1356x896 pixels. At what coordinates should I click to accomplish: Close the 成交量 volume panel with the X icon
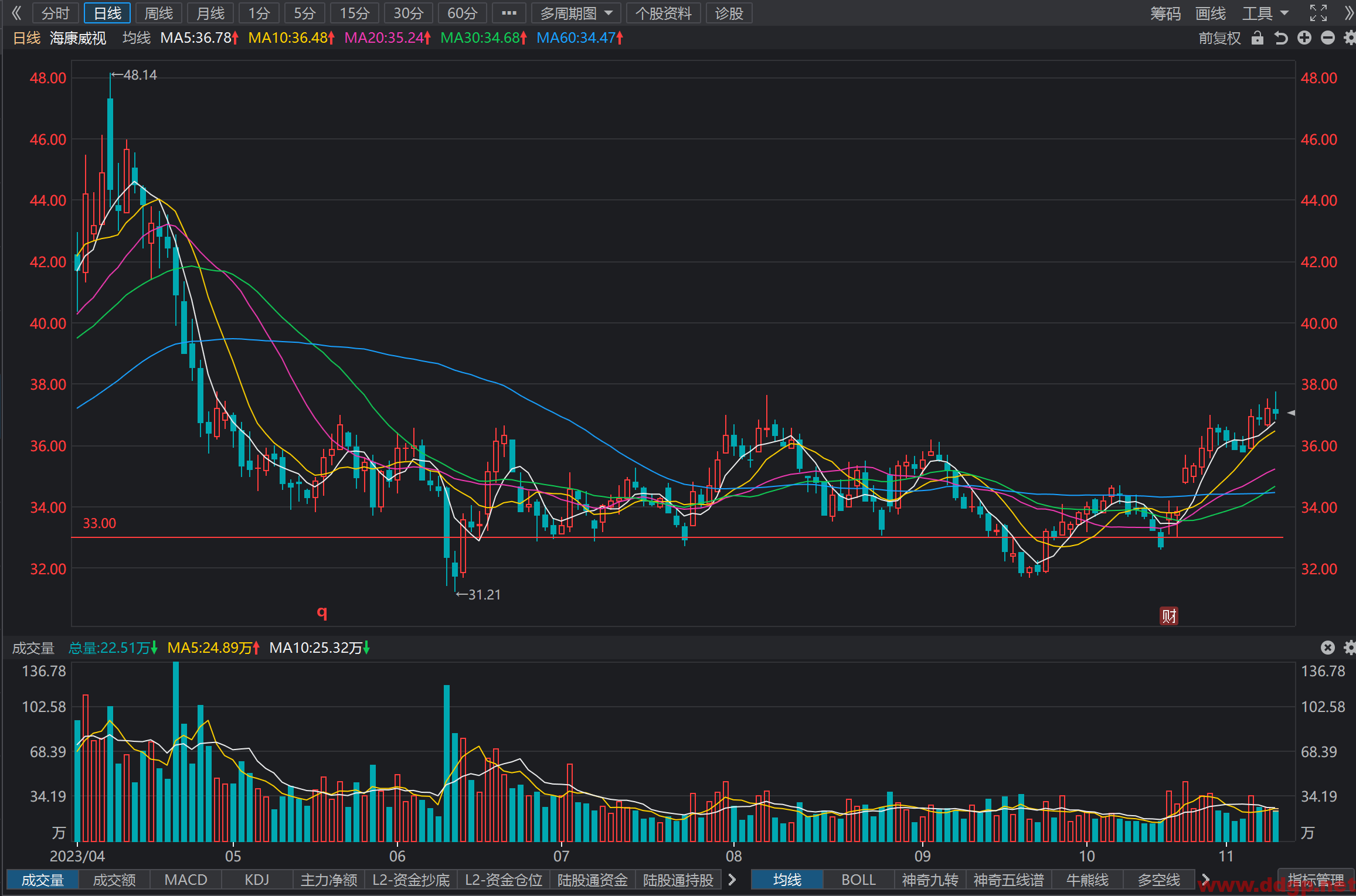[1328, 648]
